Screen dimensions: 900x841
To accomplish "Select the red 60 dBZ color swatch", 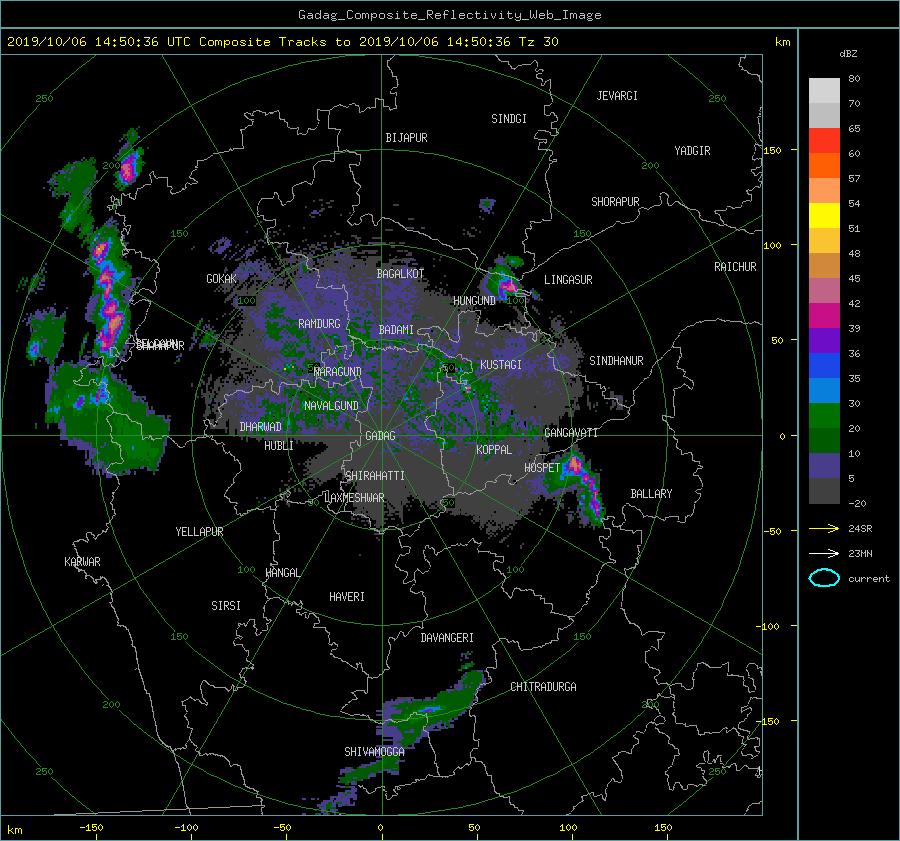I will point(824,141).
